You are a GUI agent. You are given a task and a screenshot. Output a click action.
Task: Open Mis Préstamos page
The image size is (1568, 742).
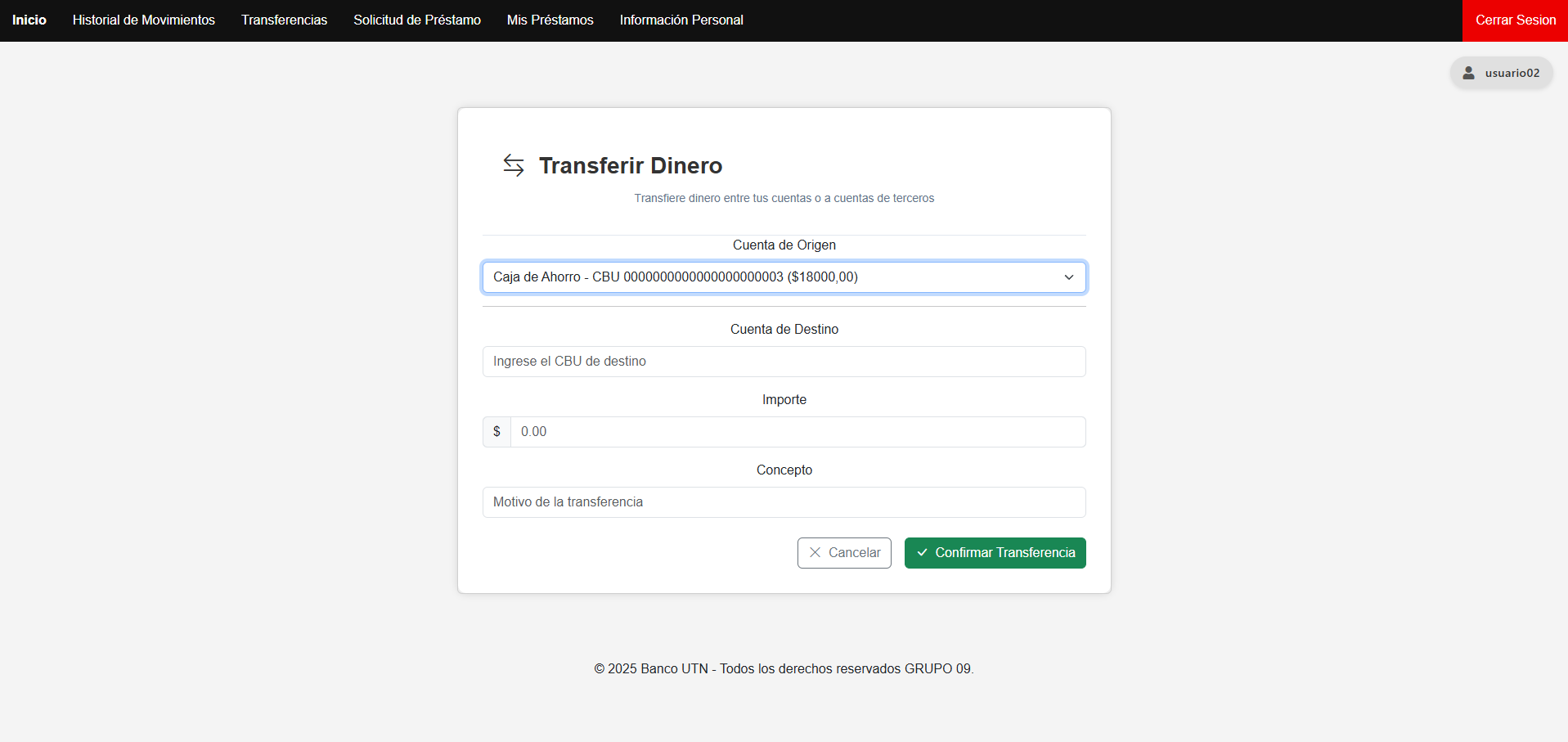click(x=550, y=20)
